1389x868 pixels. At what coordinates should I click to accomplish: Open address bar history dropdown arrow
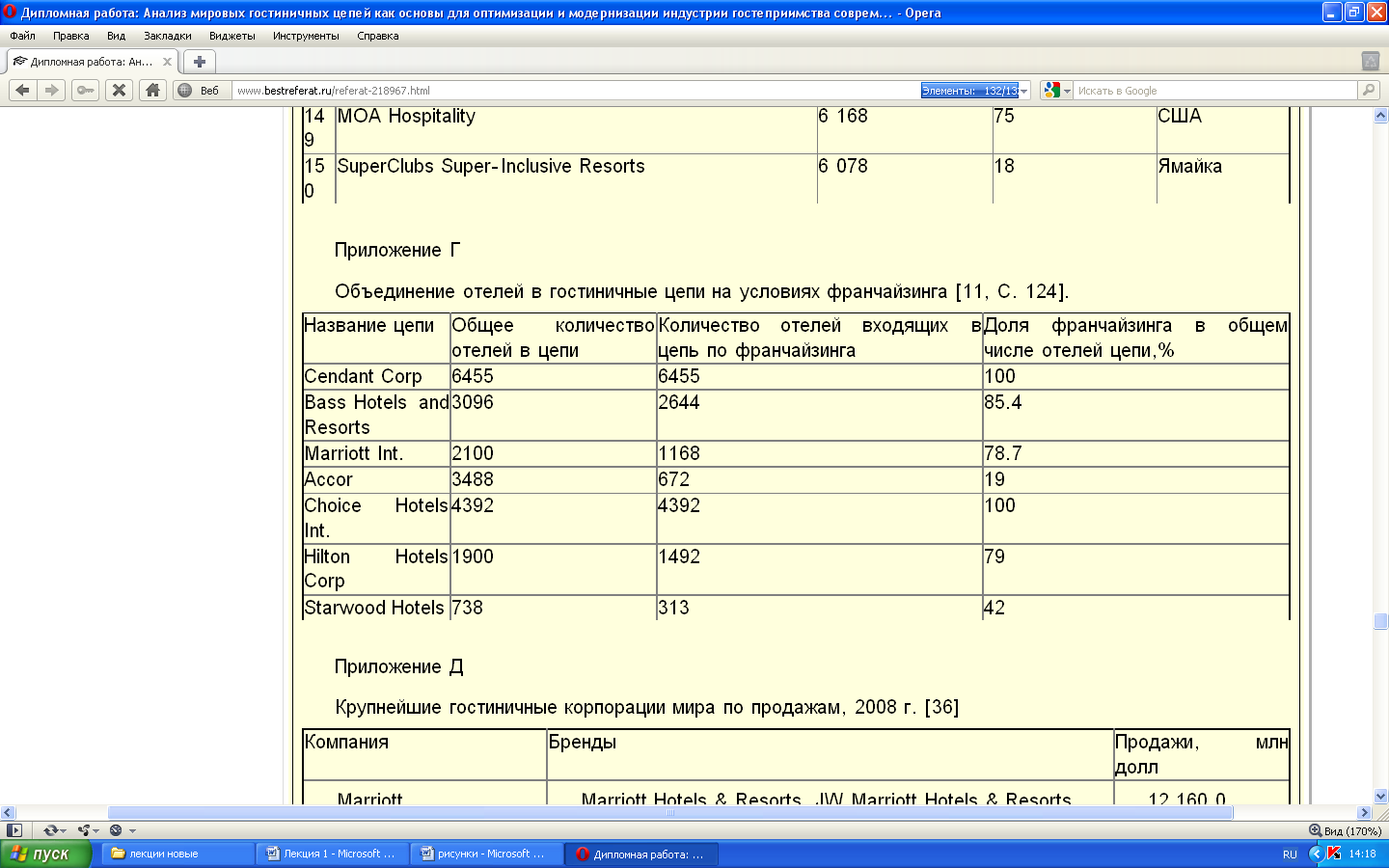point(1024,91)
